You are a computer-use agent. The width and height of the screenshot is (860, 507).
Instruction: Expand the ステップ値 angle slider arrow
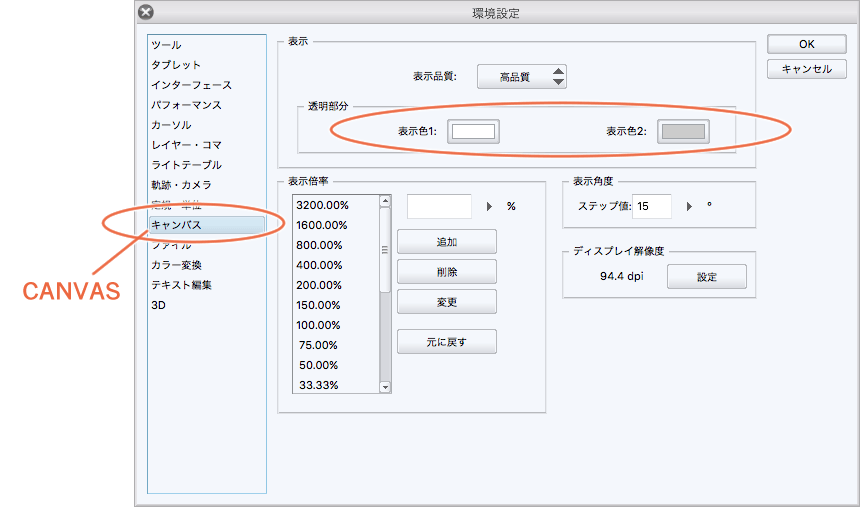tap(689, 206)
